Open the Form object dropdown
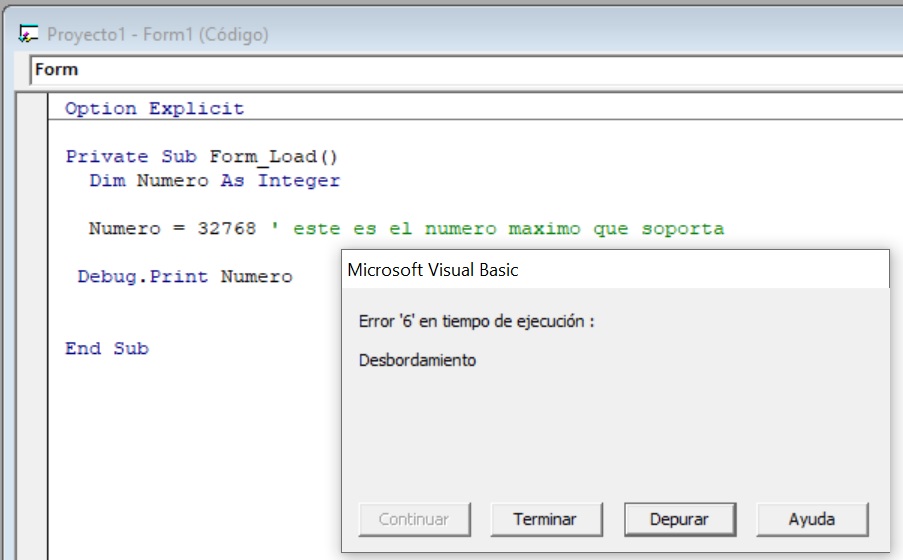Image resolution: width=903 pixels, height=560 pixels. point(460,70)
